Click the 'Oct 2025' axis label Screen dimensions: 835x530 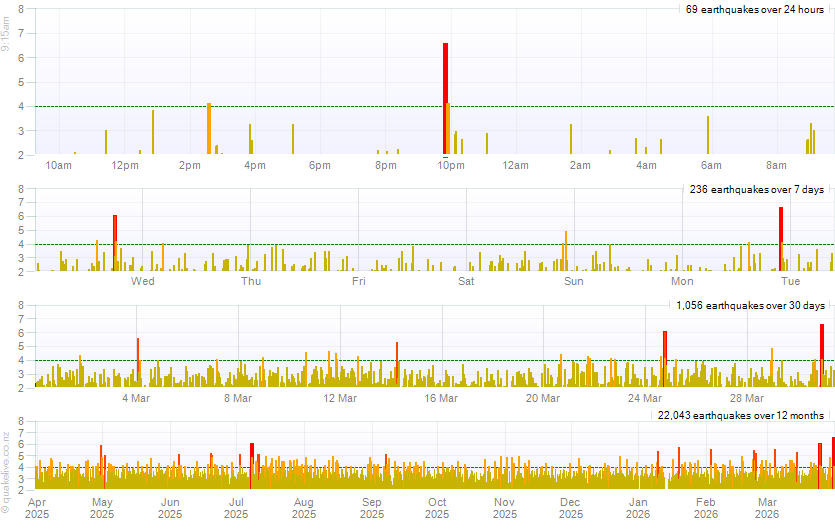click(437, 507)
